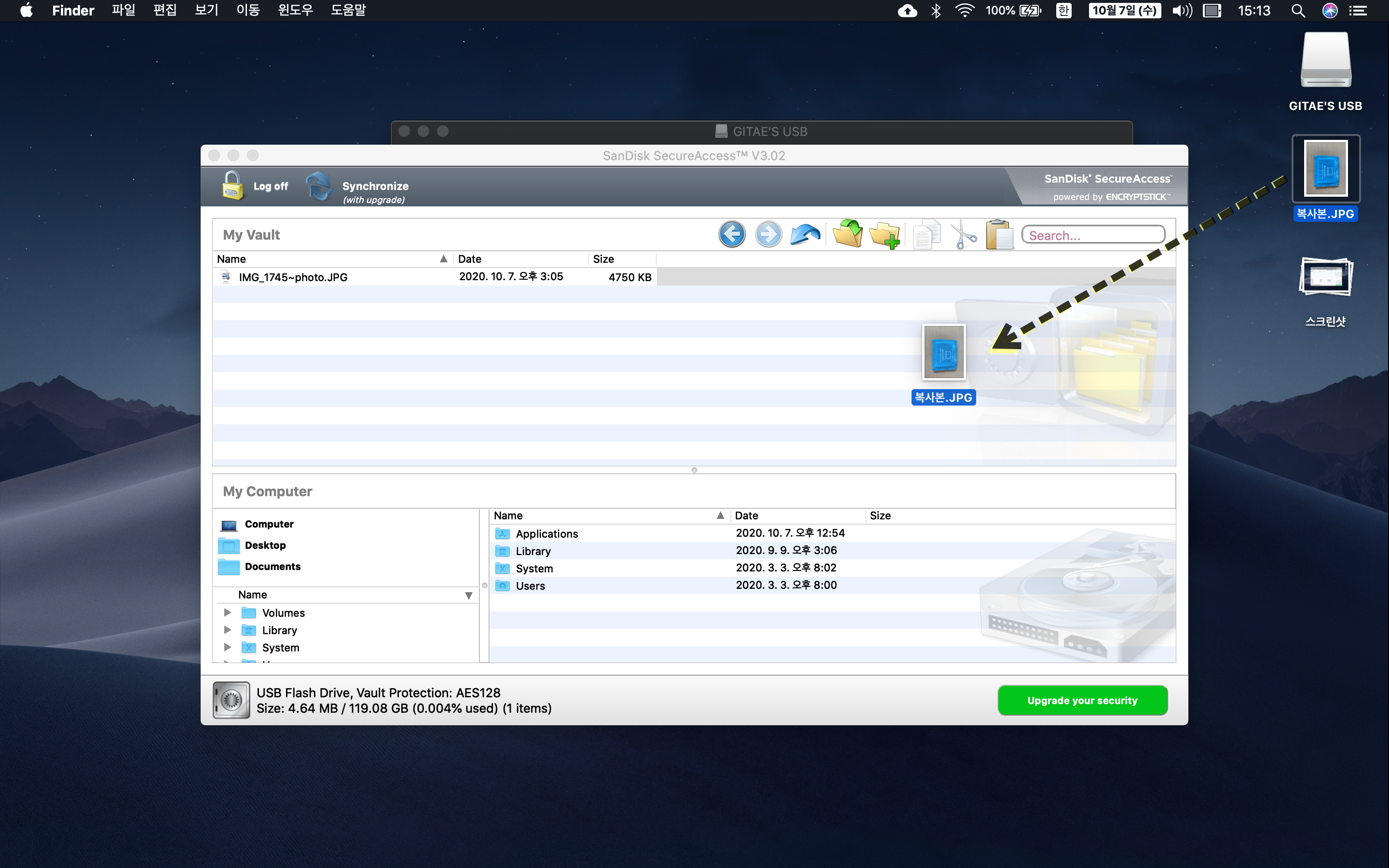Sort vault list by Date column

[x=521, y=259]
